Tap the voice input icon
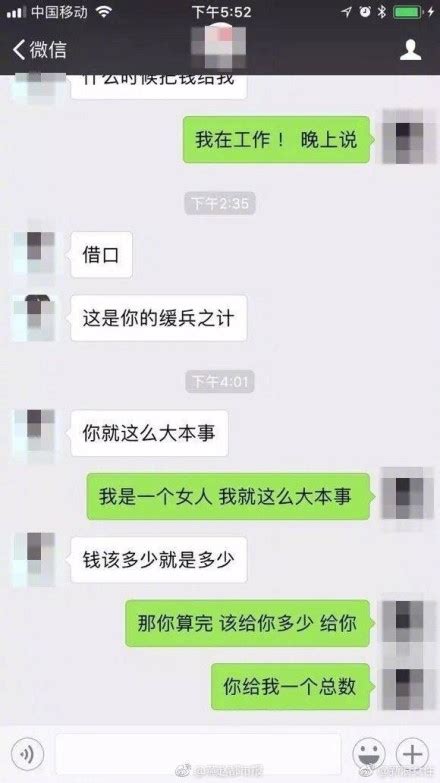 27,754
